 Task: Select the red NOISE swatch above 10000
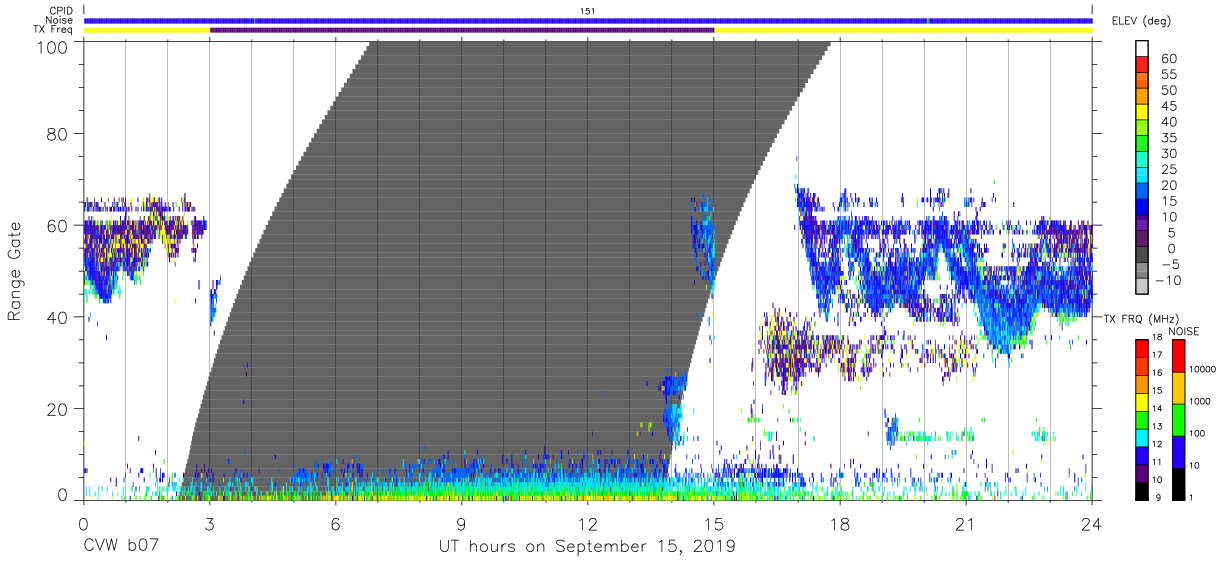1178,355
